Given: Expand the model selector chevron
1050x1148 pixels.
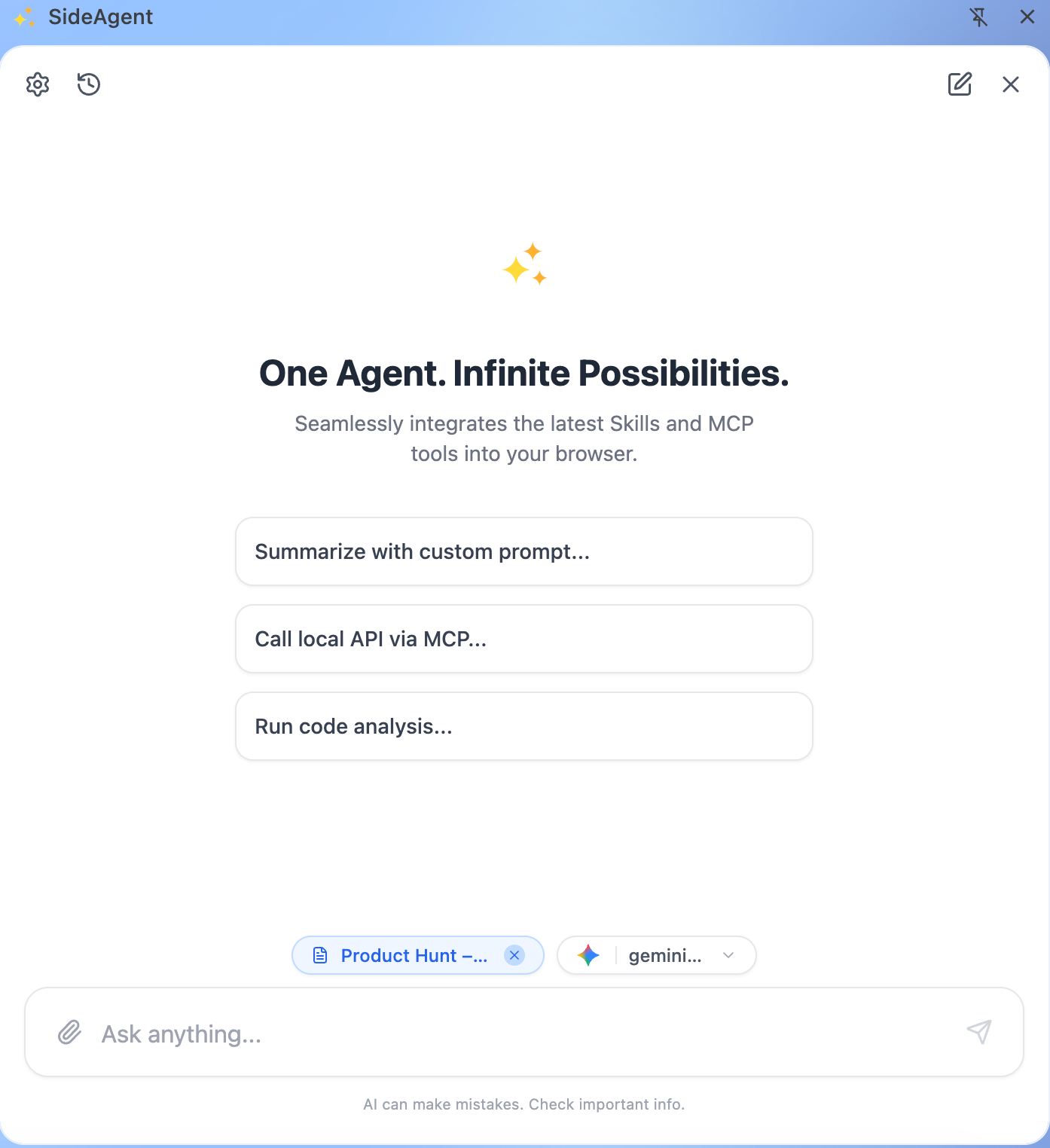Looking at the screenshot, I should click(728, 955).
